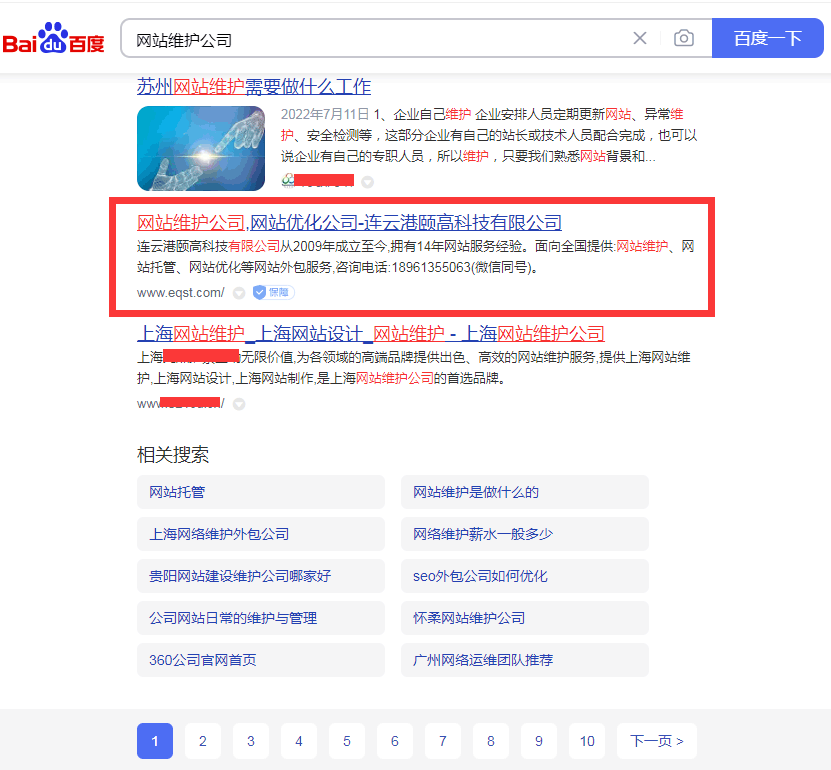This screenshot has width=831, height=770.
Task: Go to results page 2
Action: tap(203, 741)
